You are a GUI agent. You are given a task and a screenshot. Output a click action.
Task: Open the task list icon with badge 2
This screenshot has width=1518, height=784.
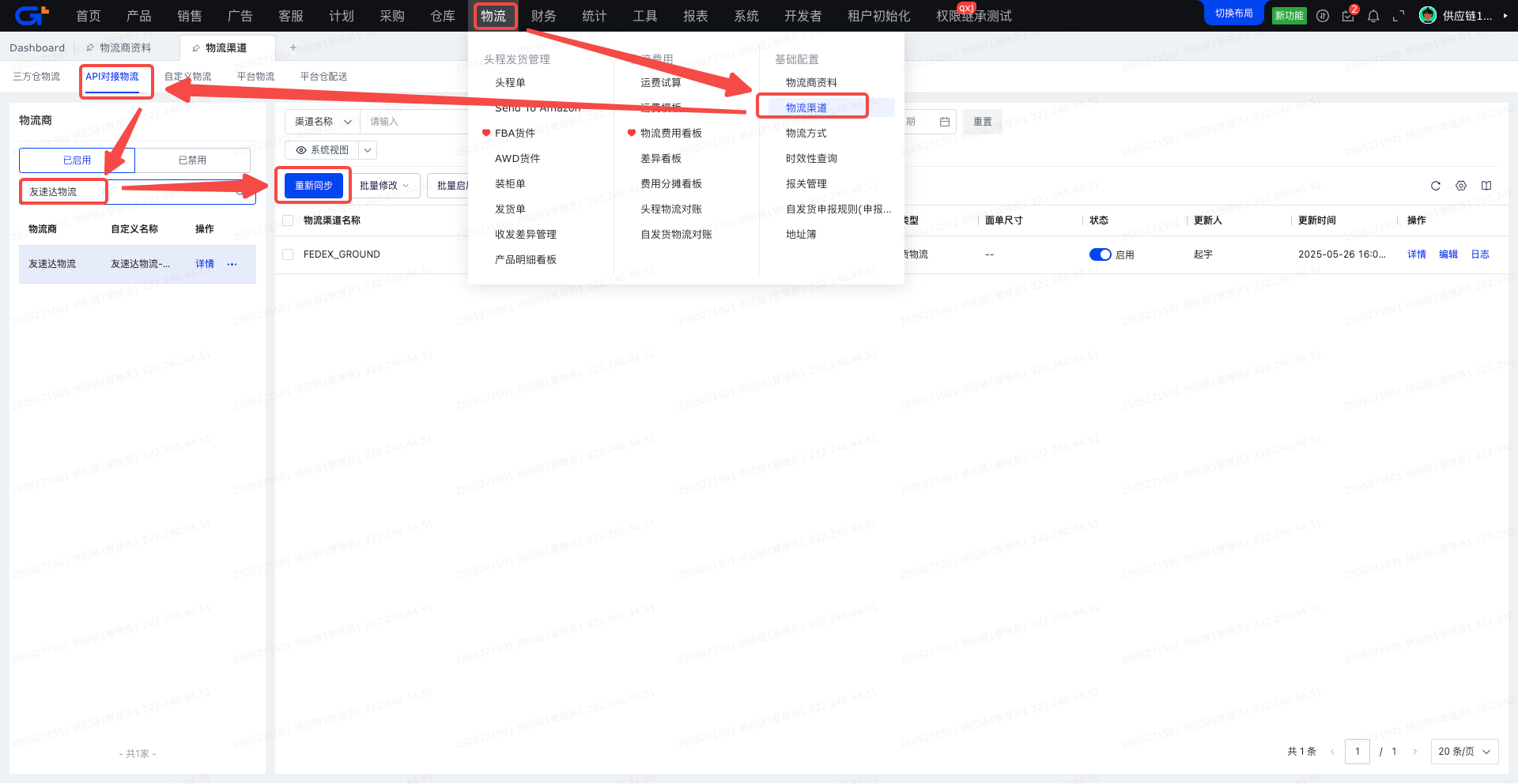pos(1348,16)
